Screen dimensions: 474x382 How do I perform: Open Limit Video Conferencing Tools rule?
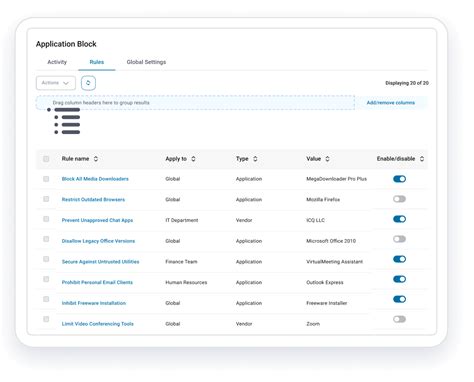(98, 324)
